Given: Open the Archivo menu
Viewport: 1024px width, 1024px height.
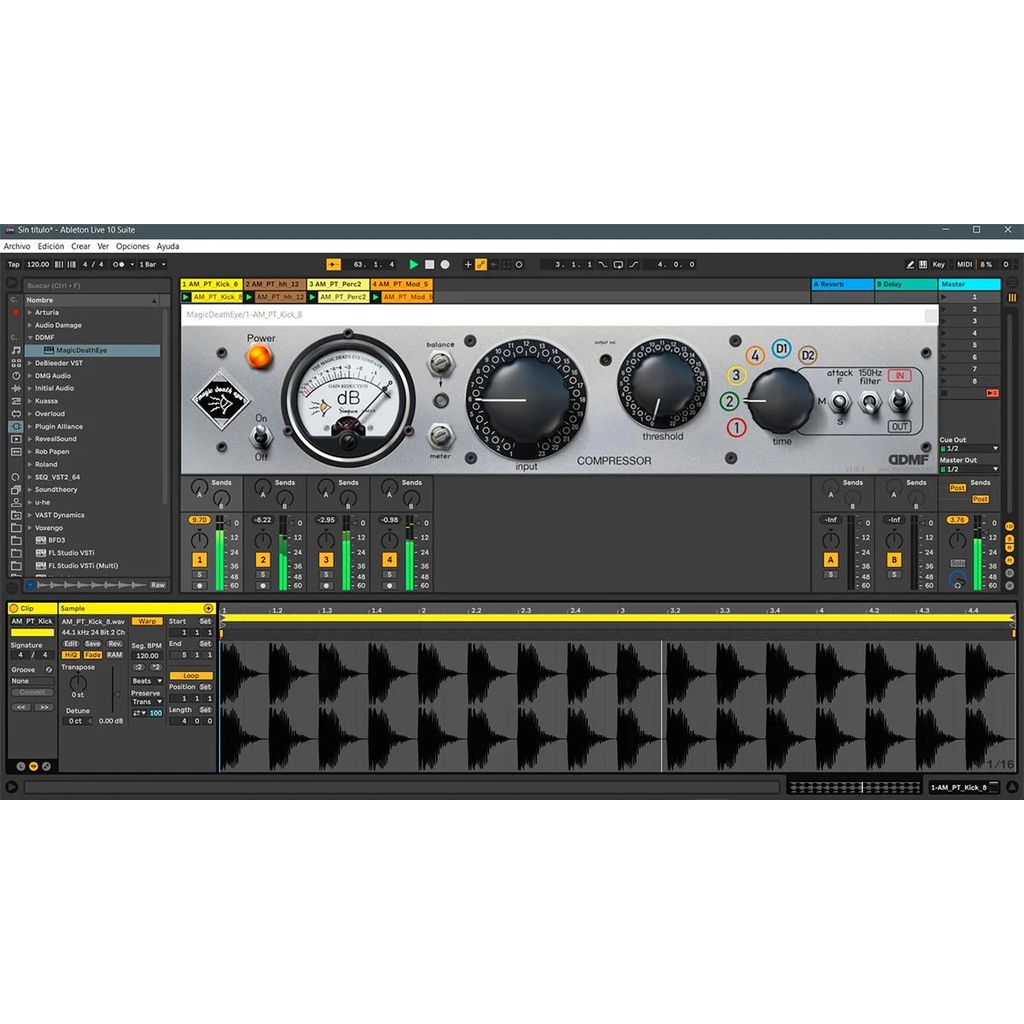Looking at the screenshot, I should point(17,246).
